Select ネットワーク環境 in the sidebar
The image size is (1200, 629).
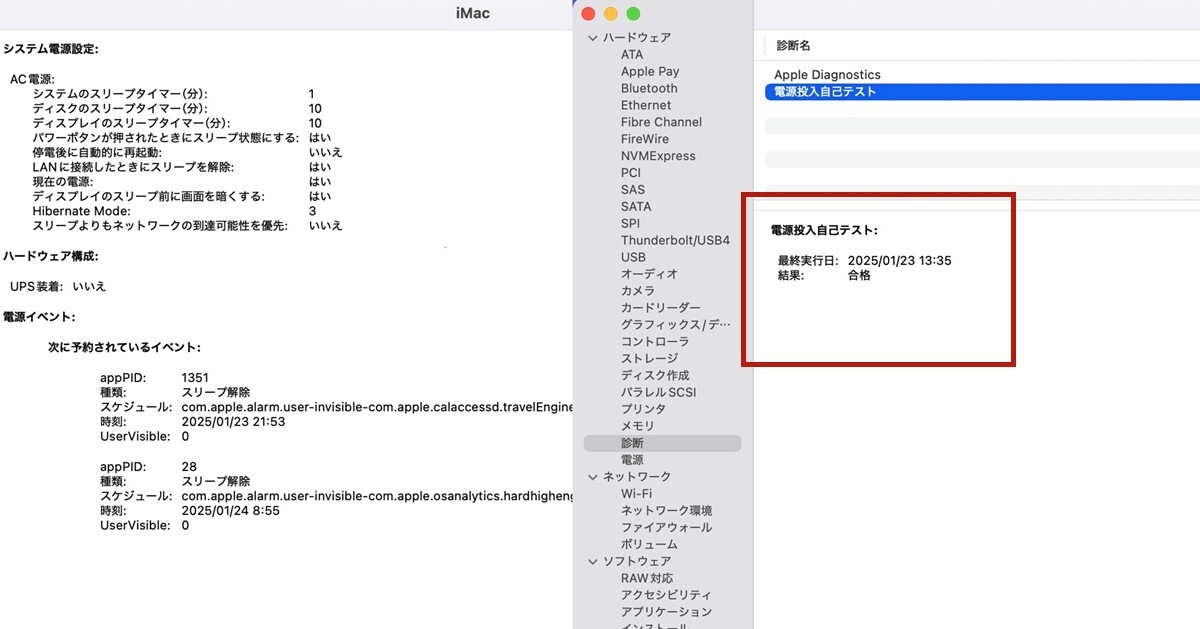click(666, 511)
